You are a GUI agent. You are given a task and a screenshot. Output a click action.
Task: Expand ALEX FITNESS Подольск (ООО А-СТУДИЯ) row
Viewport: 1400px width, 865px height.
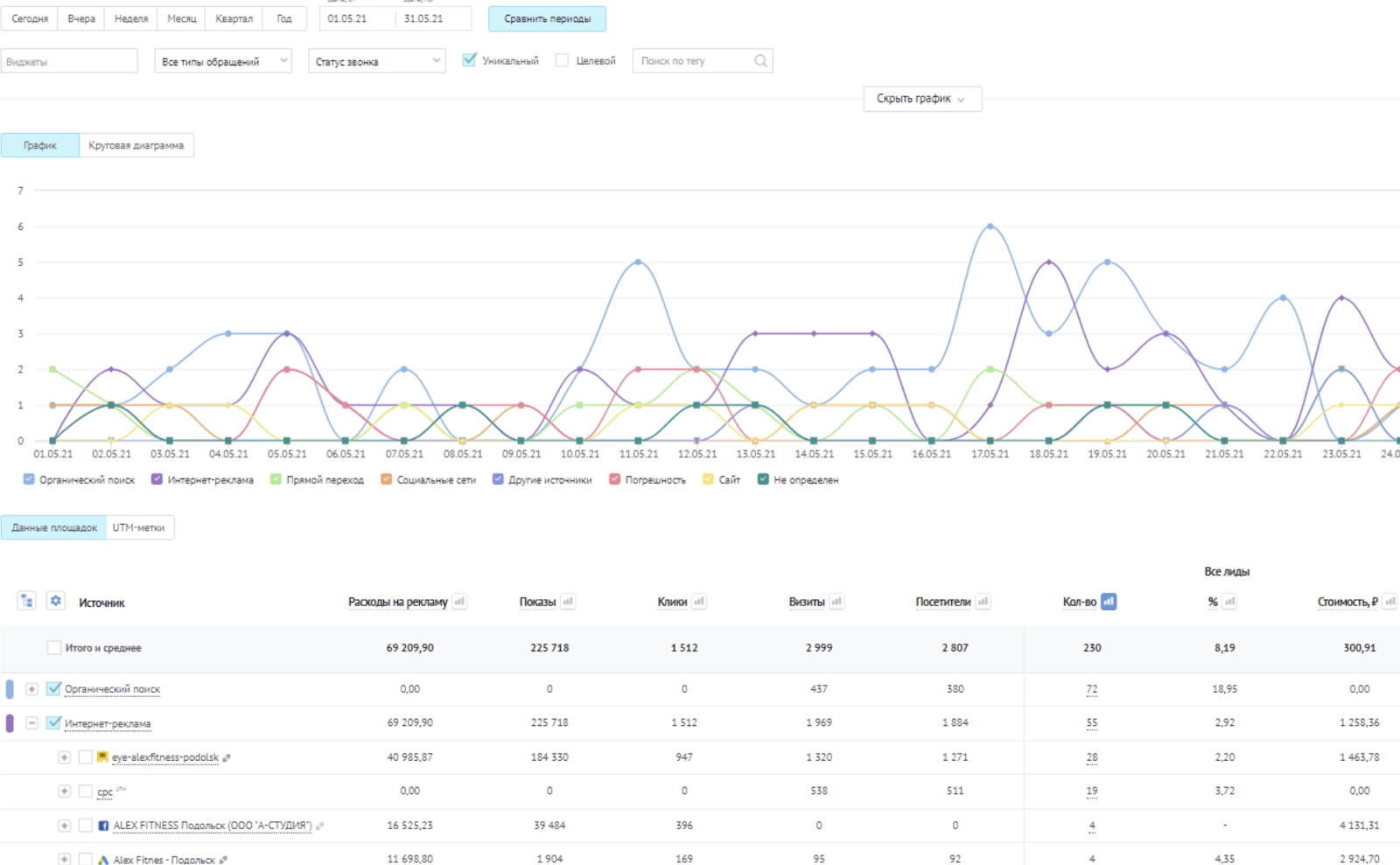64,826
